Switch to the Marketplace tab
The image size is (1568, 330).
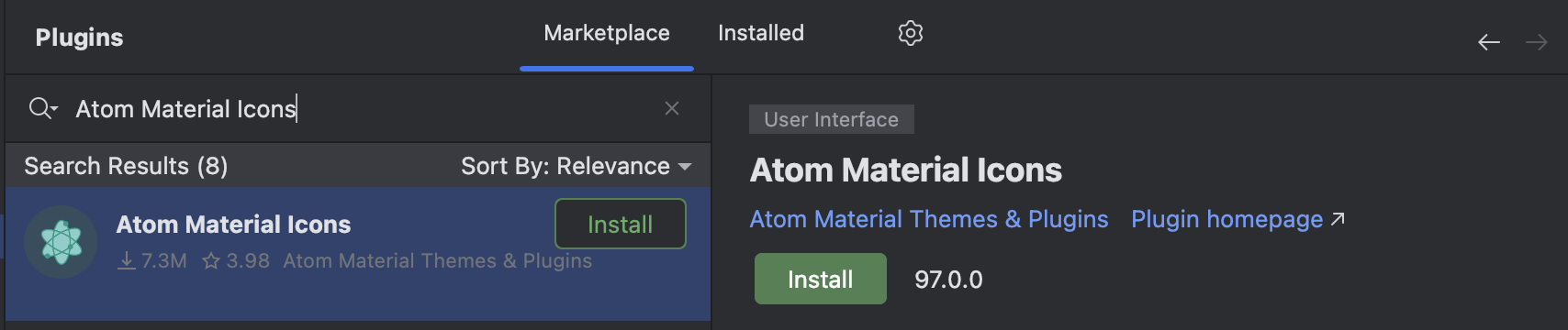pyautogui.click(x=607, y=34)
